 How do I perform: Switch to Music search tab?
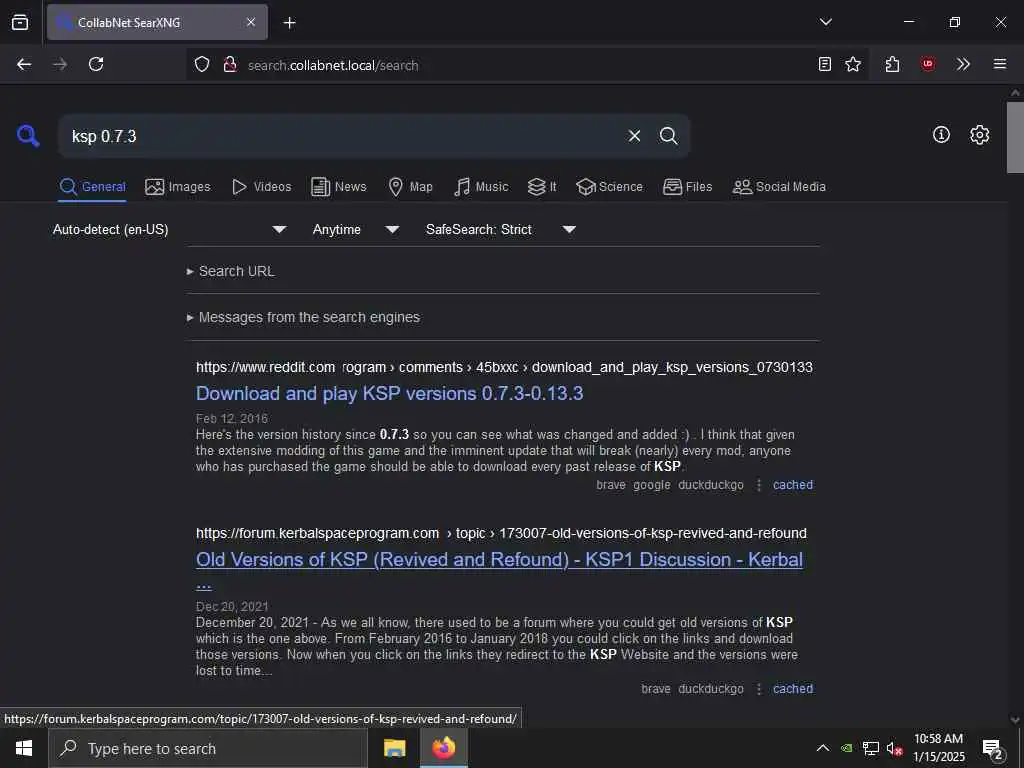481,187
